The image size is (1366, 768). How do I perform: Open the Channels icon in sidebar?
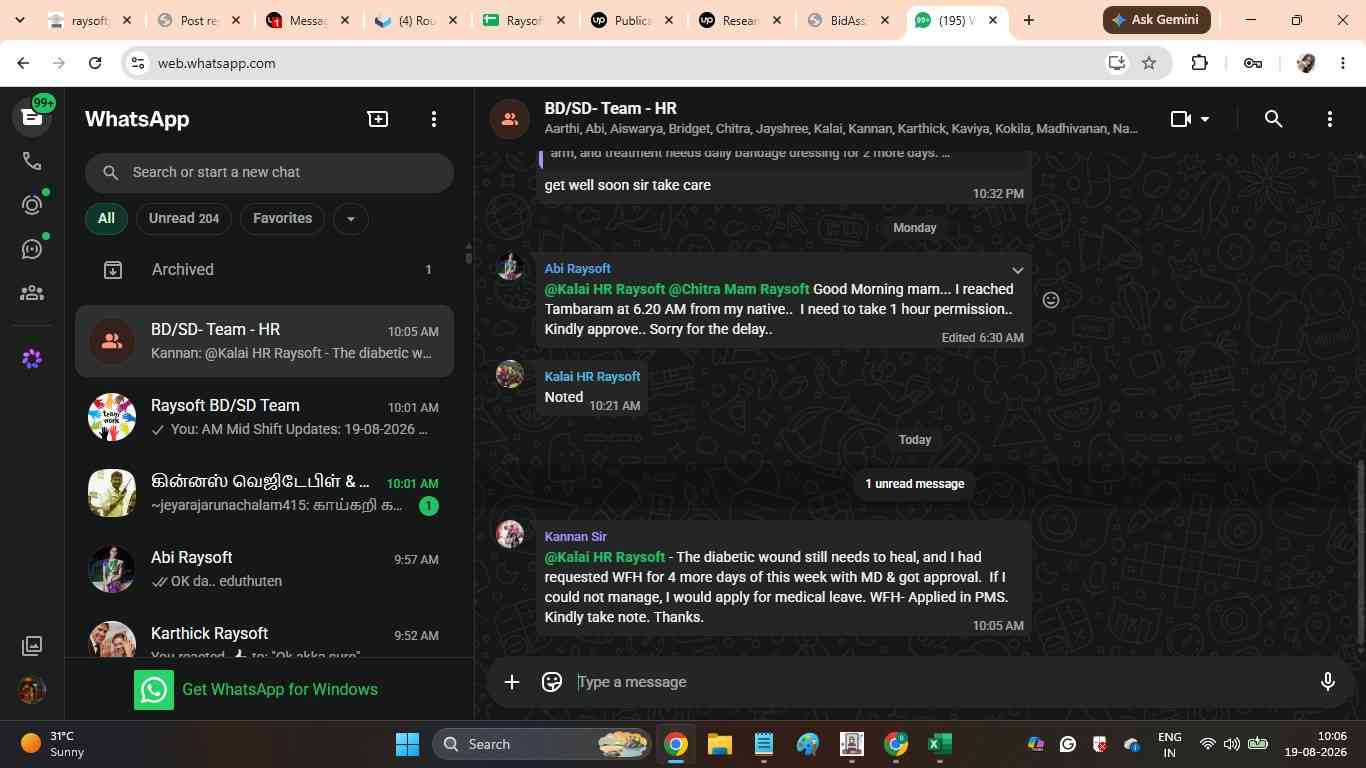(x=32, y=249)
